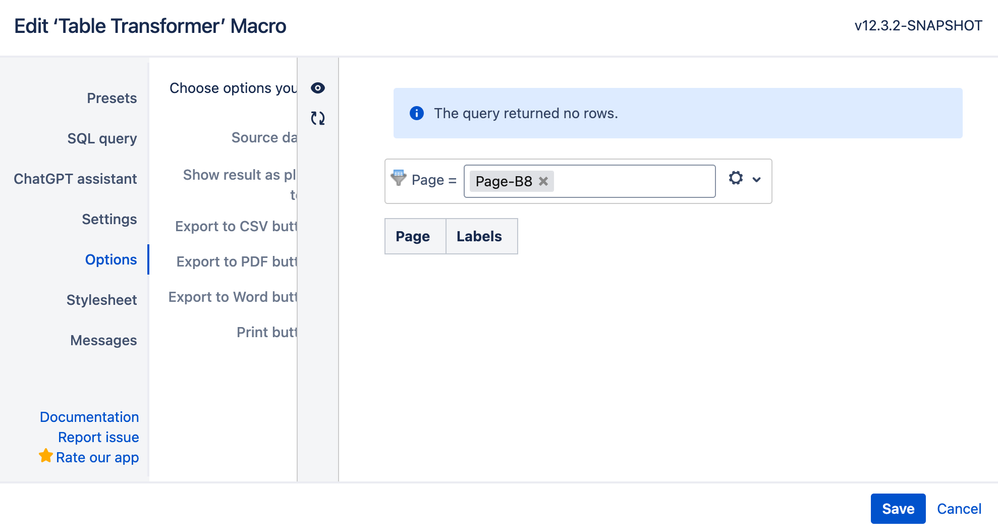
Task: Open the Presets tab
Action: pyautogui.click(x=112, y=98)
